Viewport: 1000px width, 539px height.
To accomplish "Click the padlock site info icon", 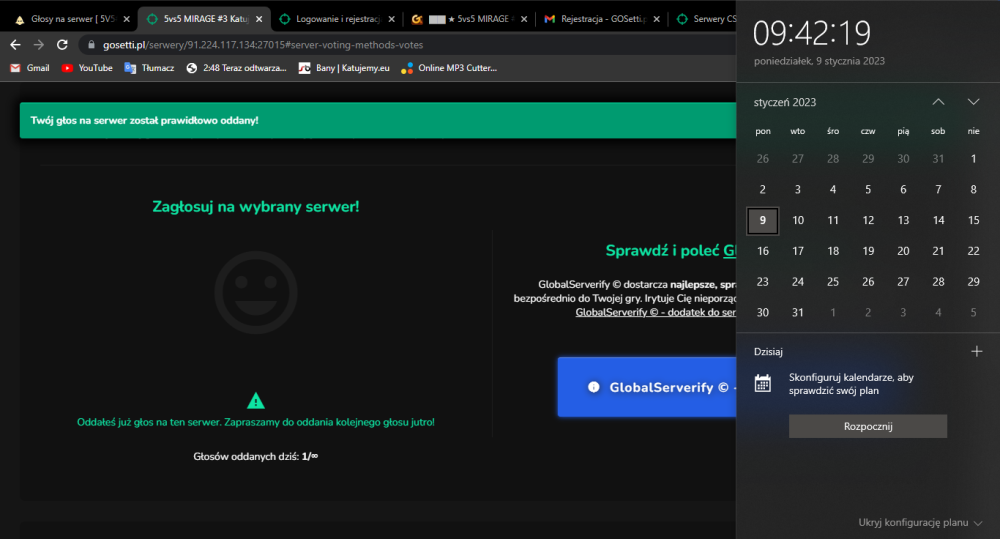I will click(91, 45).
